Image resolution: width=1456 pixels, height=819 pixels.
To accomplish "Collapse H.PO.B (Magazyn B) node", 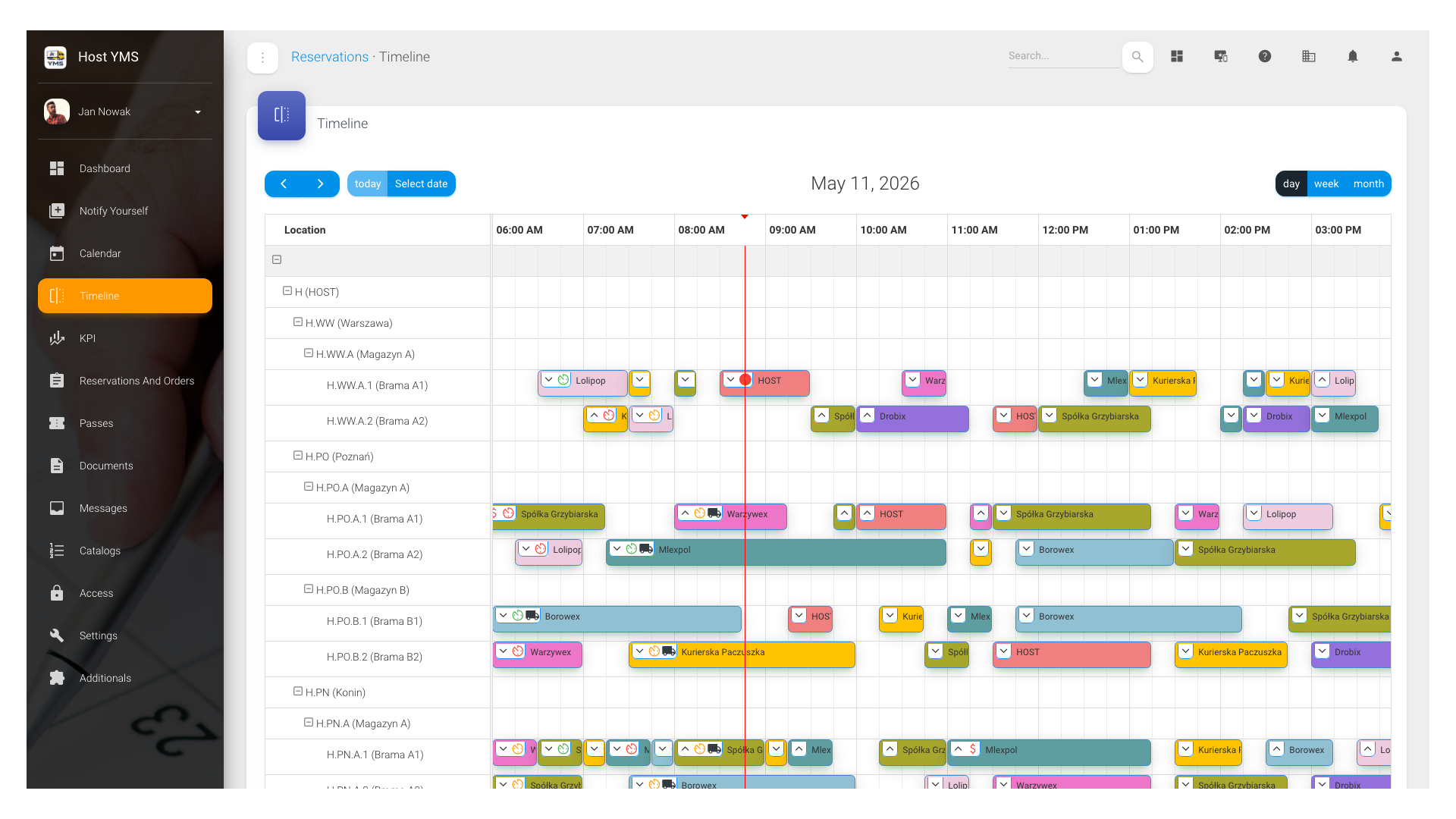I will [309, 589].
